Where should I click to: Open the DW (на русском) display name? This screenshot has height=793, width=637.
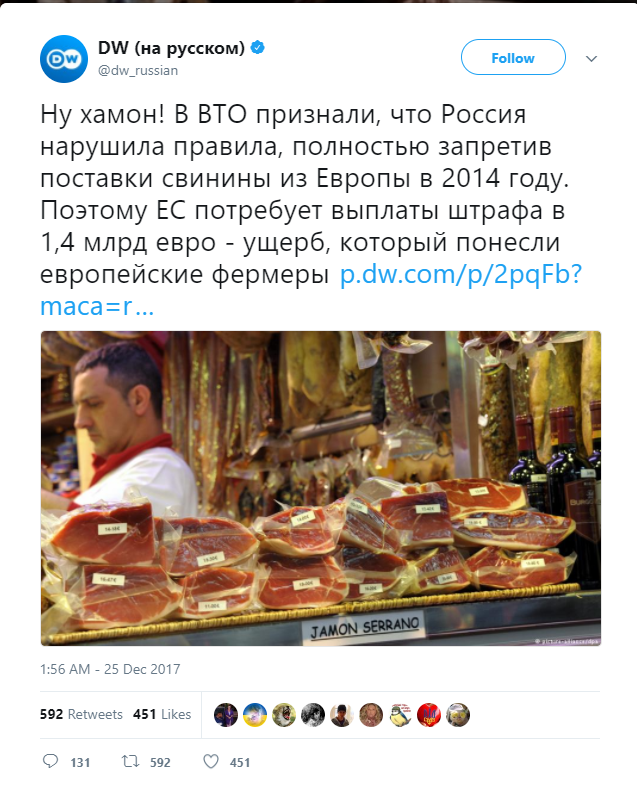171,48
